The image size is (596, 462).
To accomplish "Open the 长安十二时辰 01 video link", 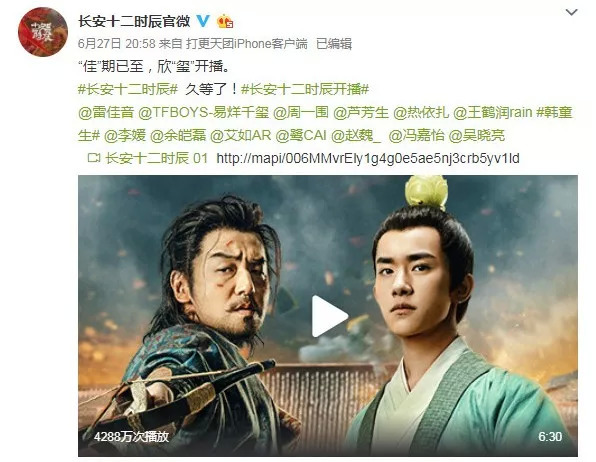I will point(157,158).
